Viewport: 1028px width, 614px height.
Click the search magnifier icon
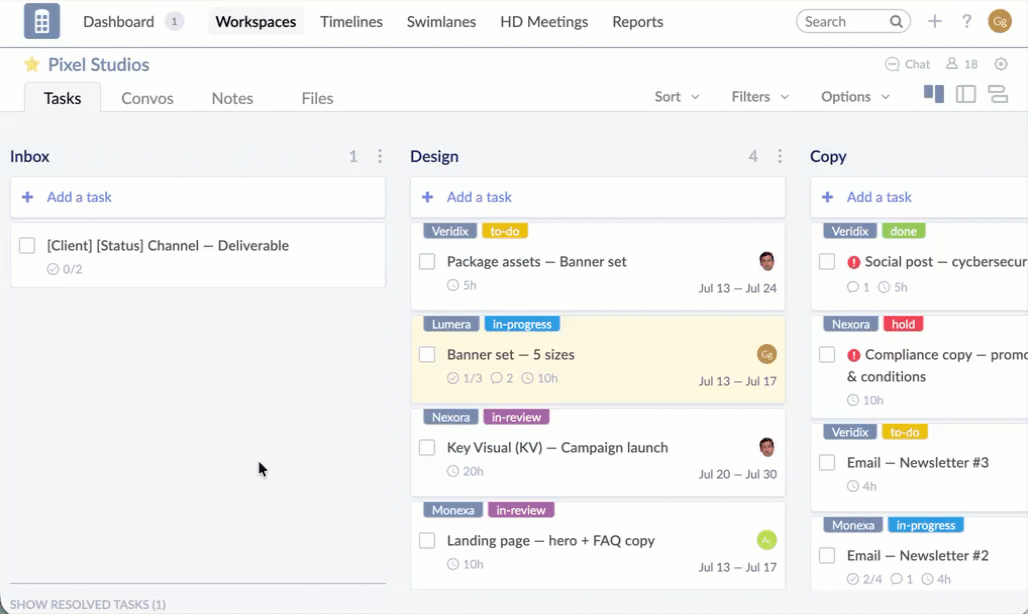[x=896, y=22]
